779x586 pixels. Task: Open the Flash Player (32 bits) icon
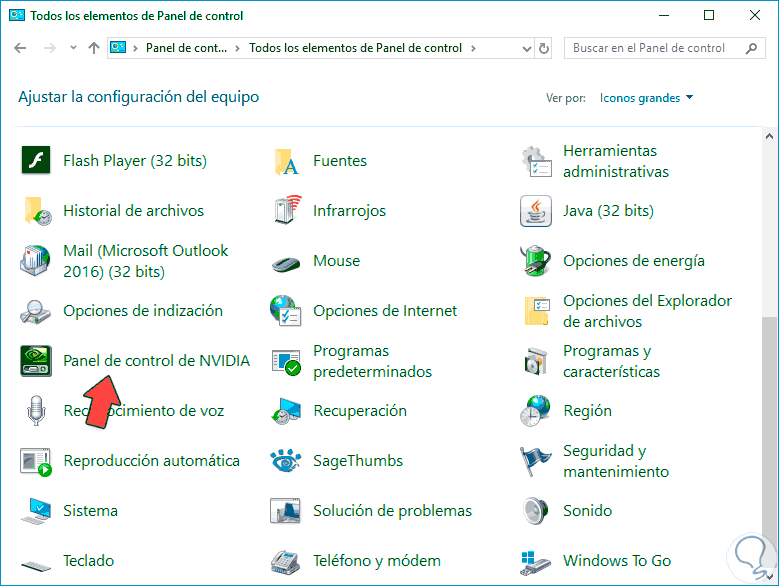tap(36, 160)
